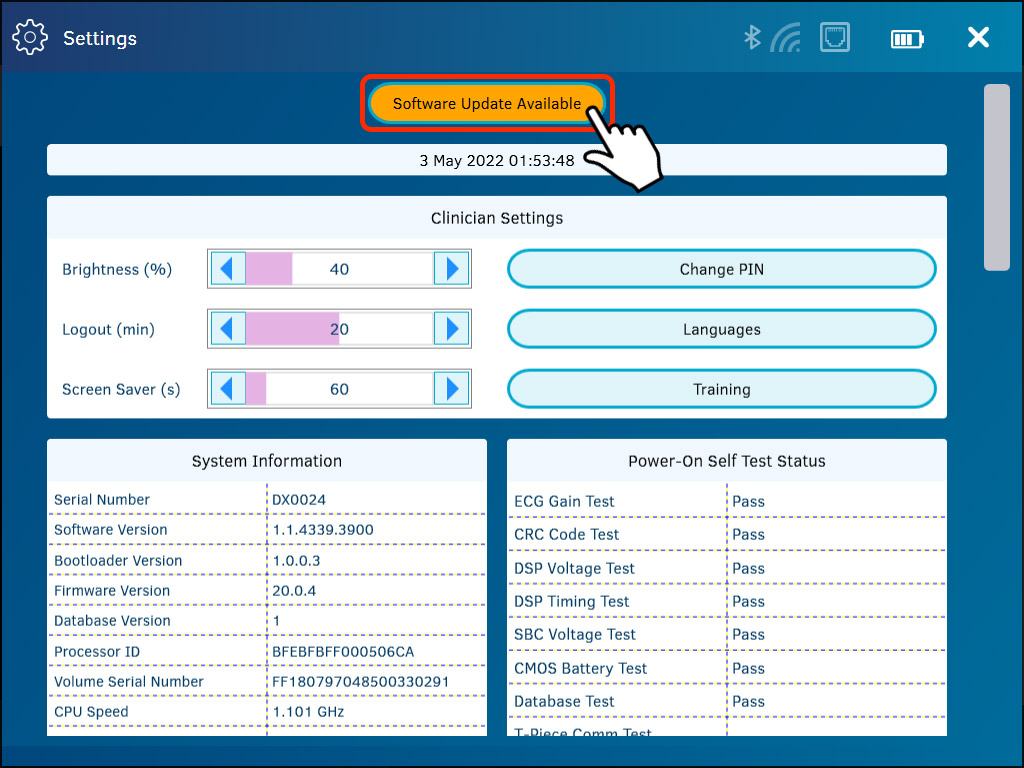
Task: Open the Languages selection
Action: pos(721,329)
